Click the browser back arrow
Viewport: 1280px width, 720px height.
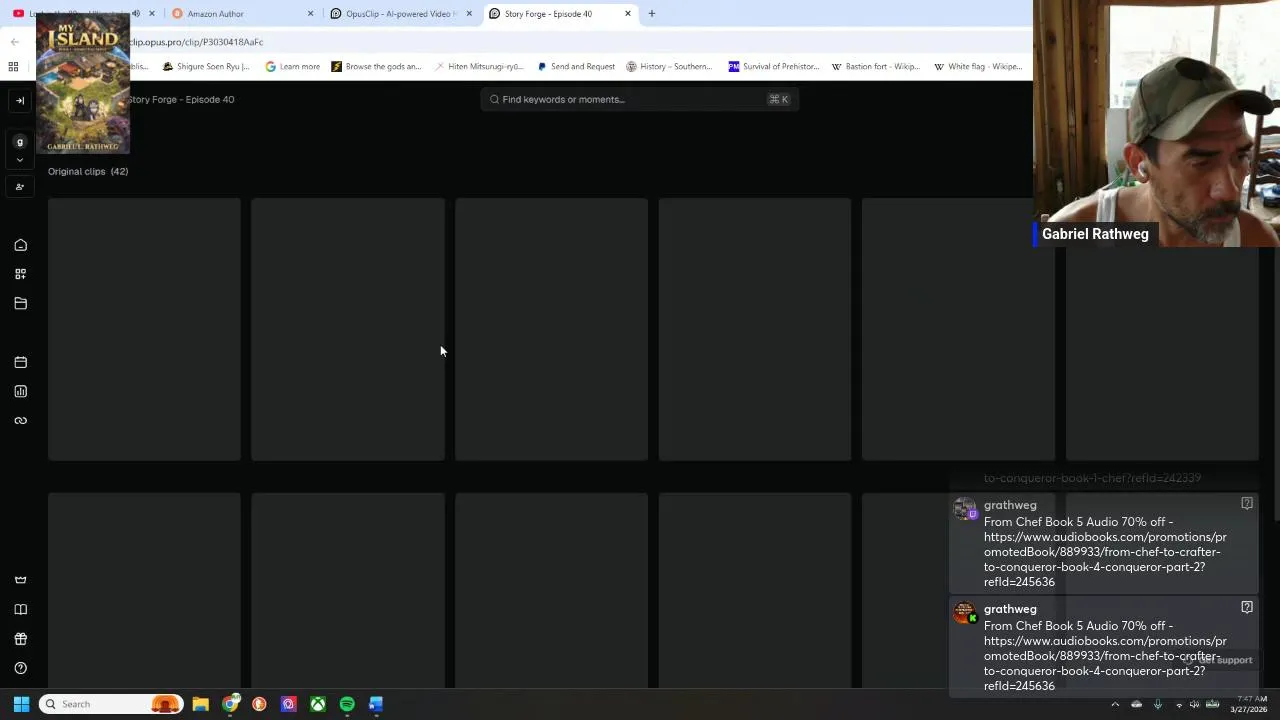click(15, 42)
